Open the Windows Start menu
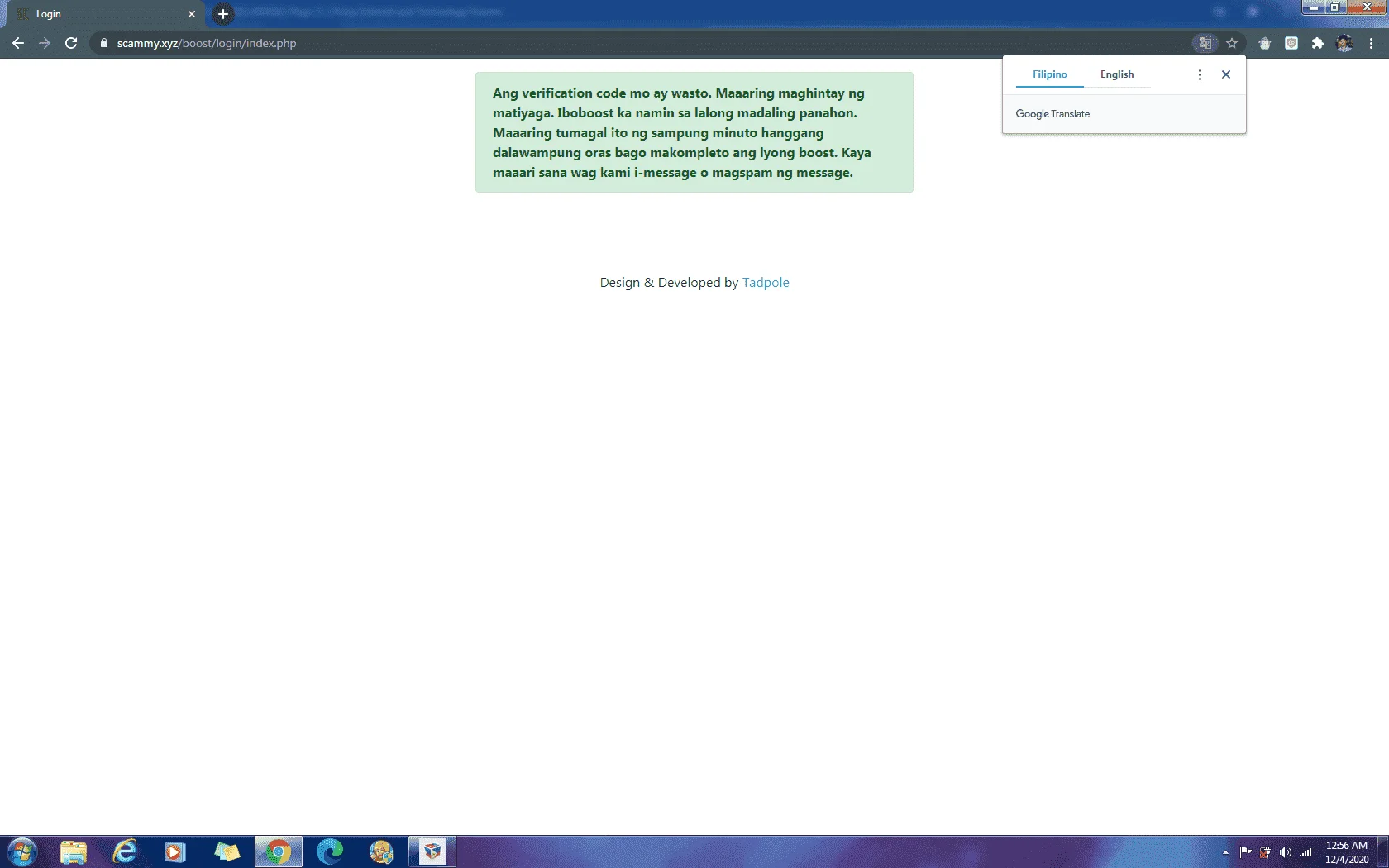 click(21, 851)
